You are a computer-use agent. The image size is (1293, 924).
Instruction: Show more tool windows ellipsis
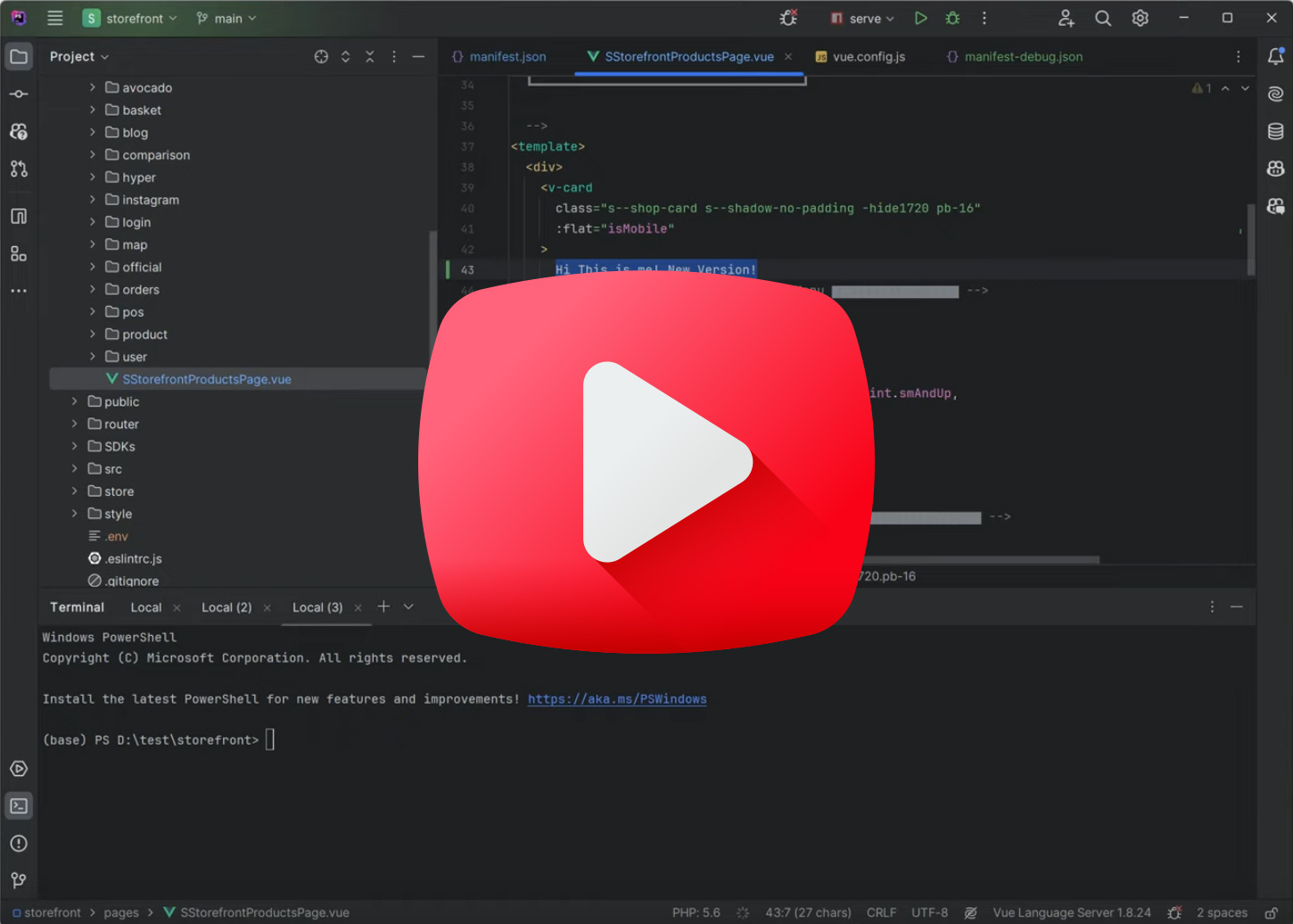(x=19, y=291)
